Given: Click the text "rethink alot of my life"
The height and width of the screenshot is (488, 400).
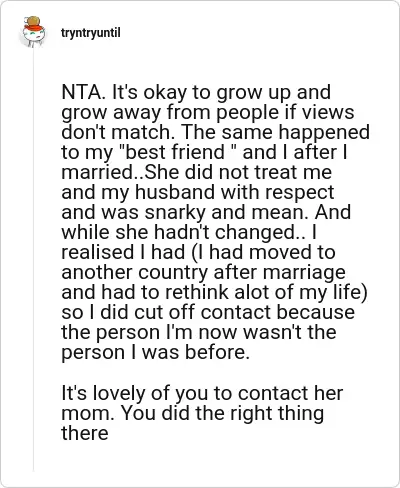Looking at the screenshot, I should coord(263,292).
